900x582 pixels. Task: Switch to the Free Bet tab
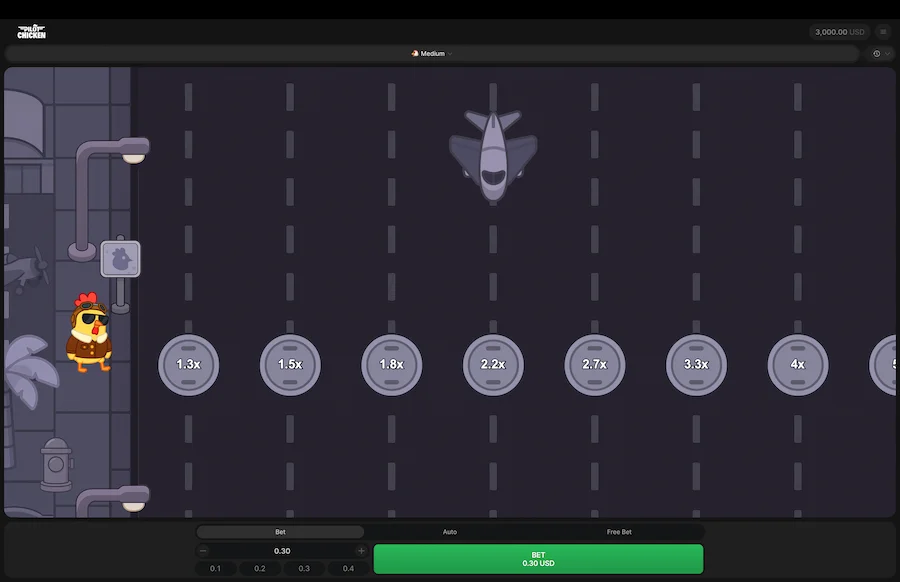coord(619,532)
